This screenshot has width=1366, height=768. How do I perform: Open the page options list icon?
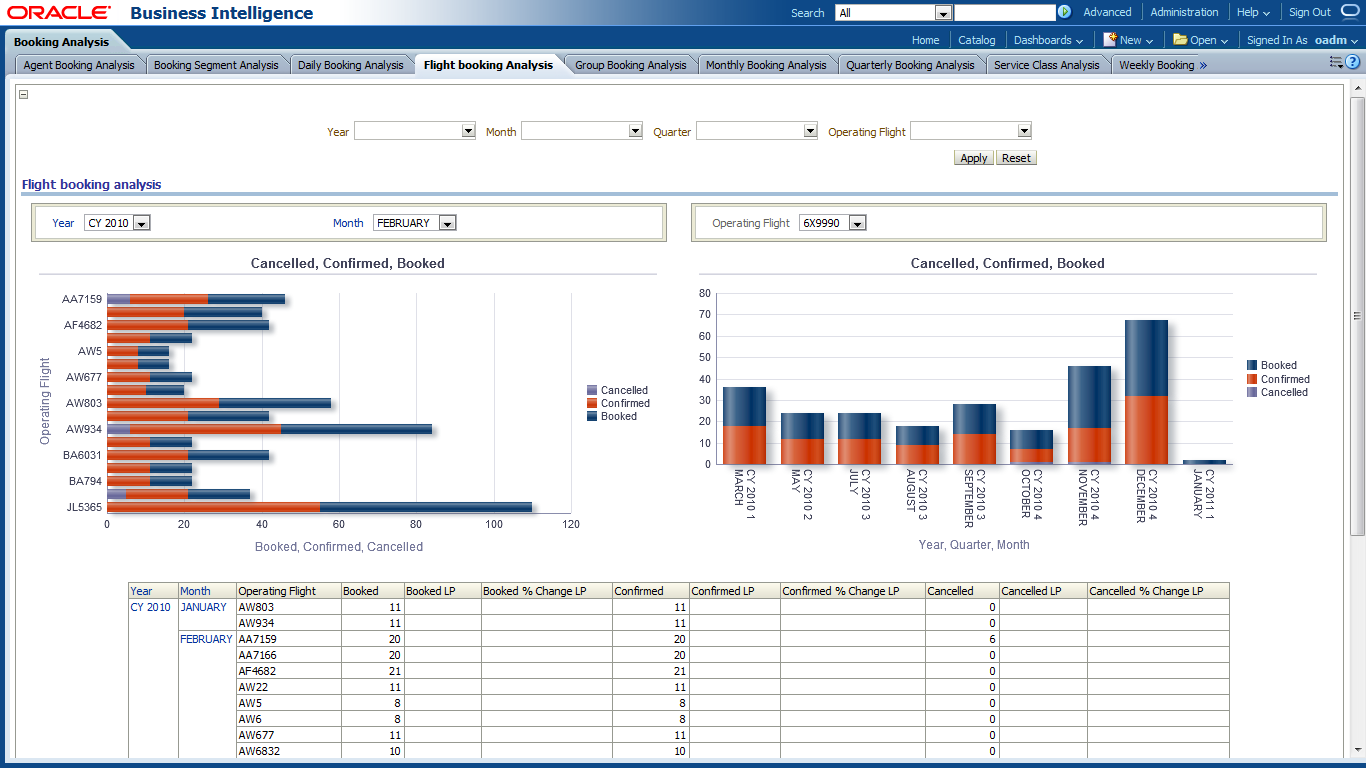tap(1335, 62)
